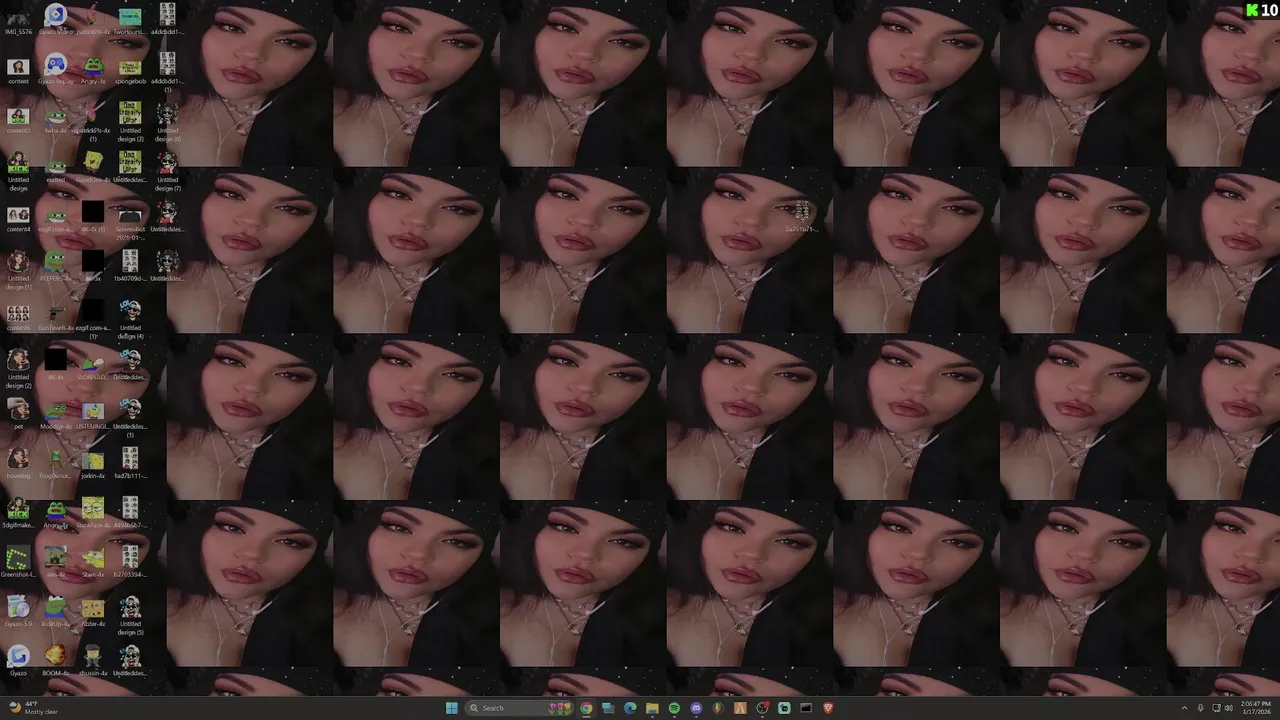The height and width of the screenshot is (720, 1280).
Task: Select the FrogDance icon
Action: [56, 464]
